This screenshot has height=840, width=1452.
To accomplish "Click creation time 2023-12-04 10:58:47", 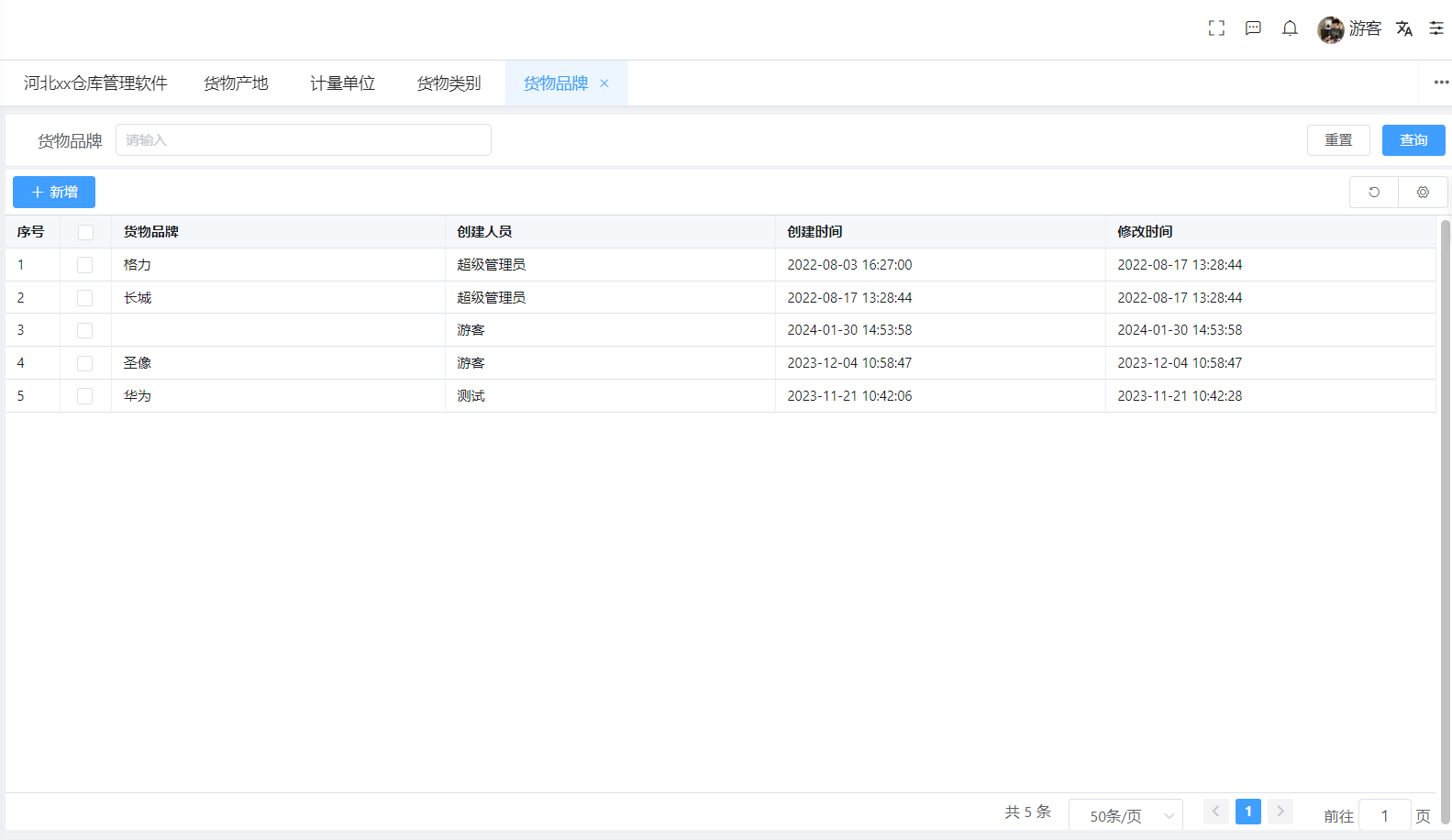I will [x=849, y=363].
